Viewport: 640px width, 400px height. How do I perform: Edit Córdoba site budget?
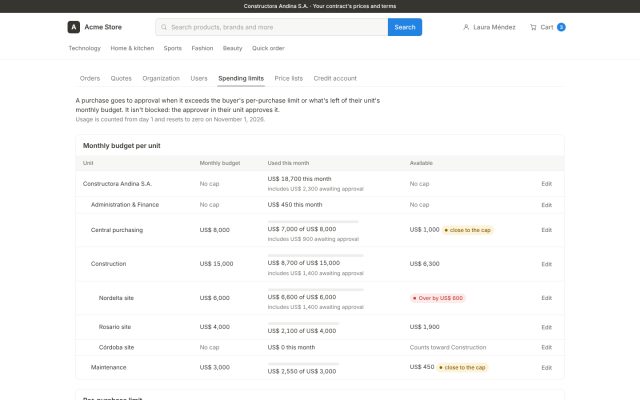tap(547, 347)
